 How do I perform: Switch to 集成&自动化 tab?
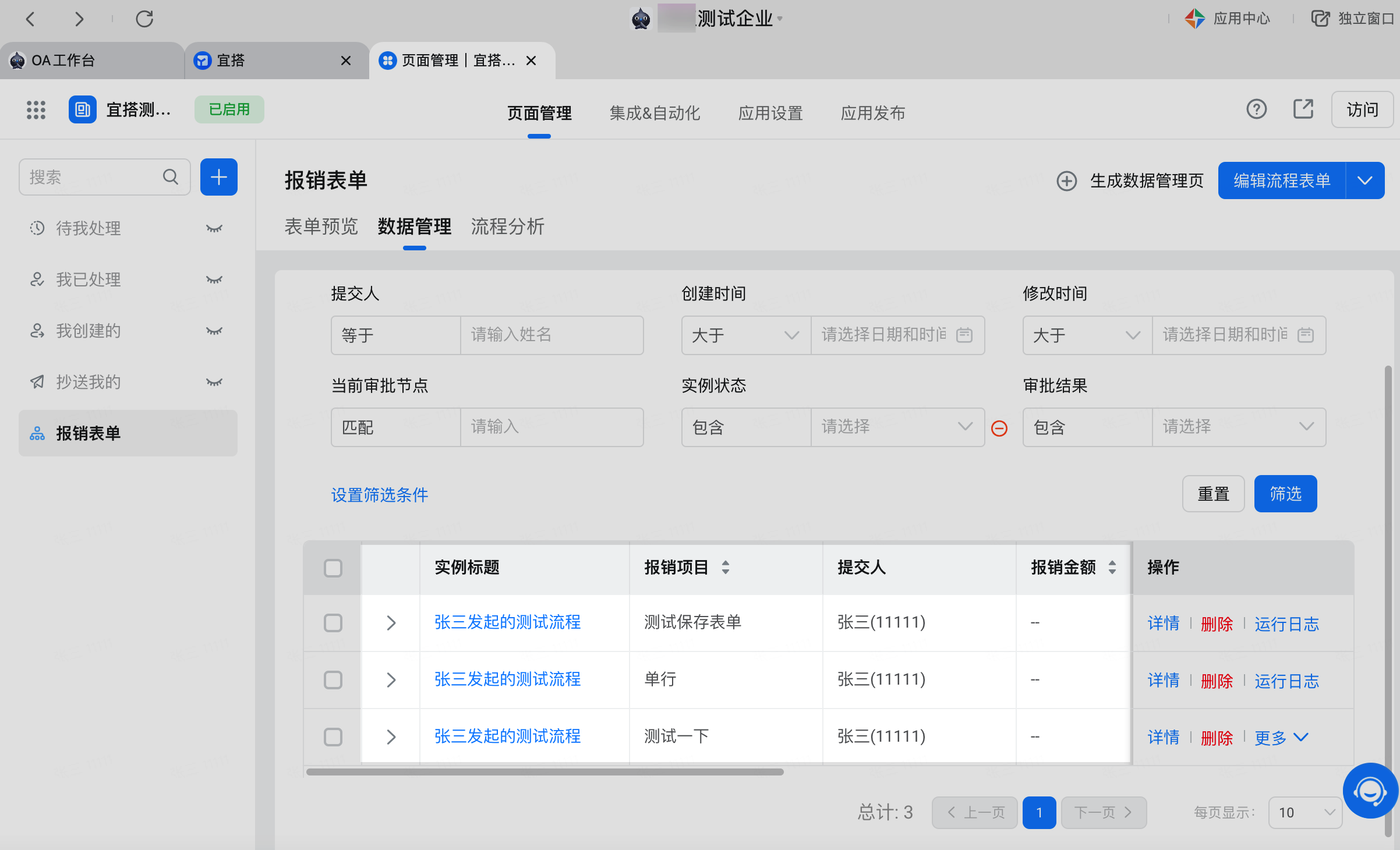655,113
